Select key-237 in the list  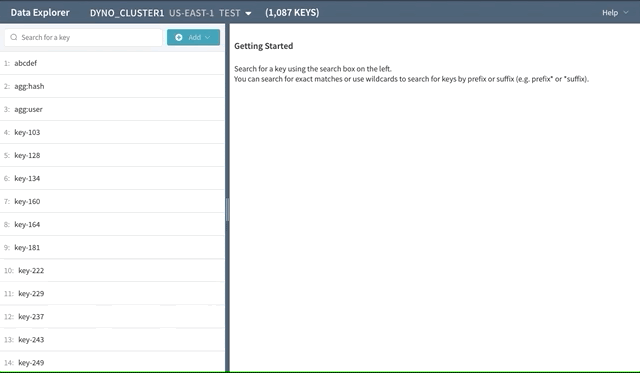click(112, 317)
